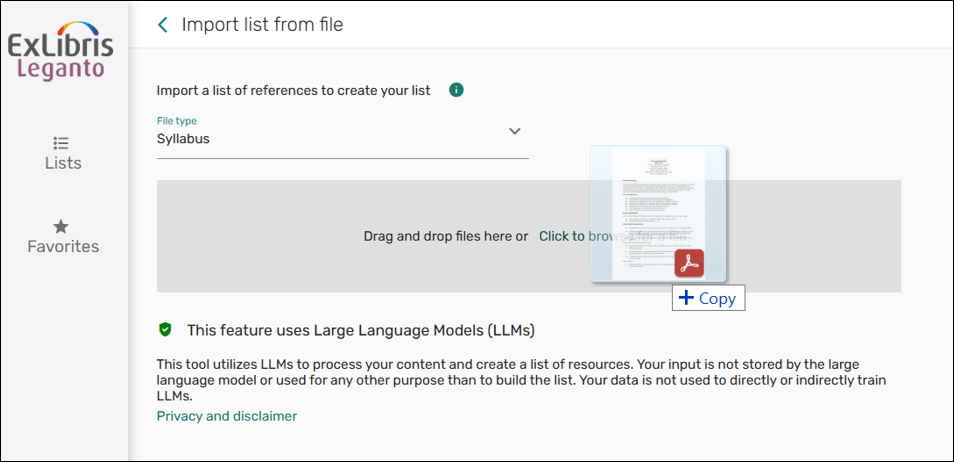This screenshot has height=462, width=954.
Task: Click the 'Import list from file' heading
Action: 262,25
